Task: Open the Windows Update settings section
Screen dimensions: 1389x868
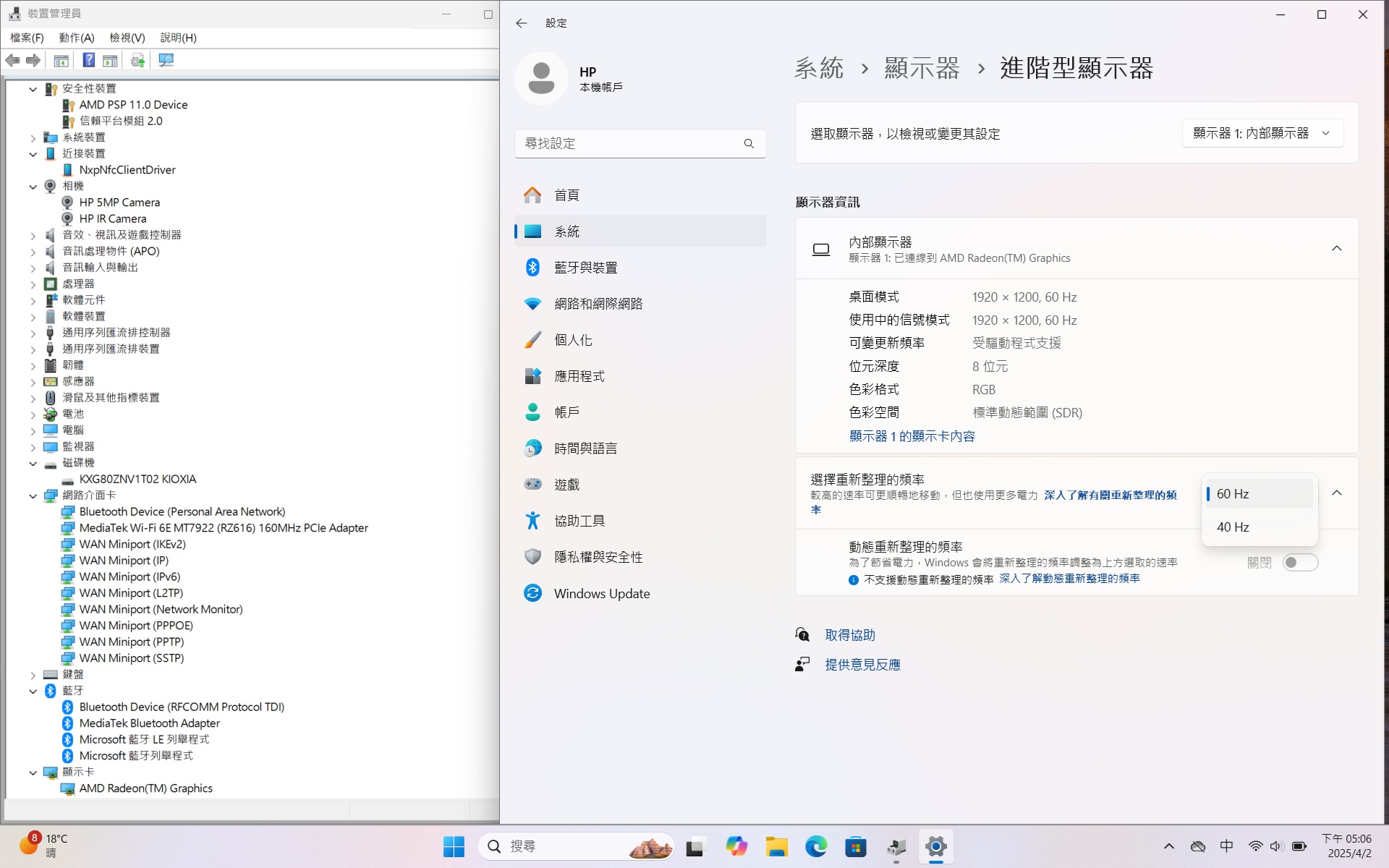Action: [601, 593]
